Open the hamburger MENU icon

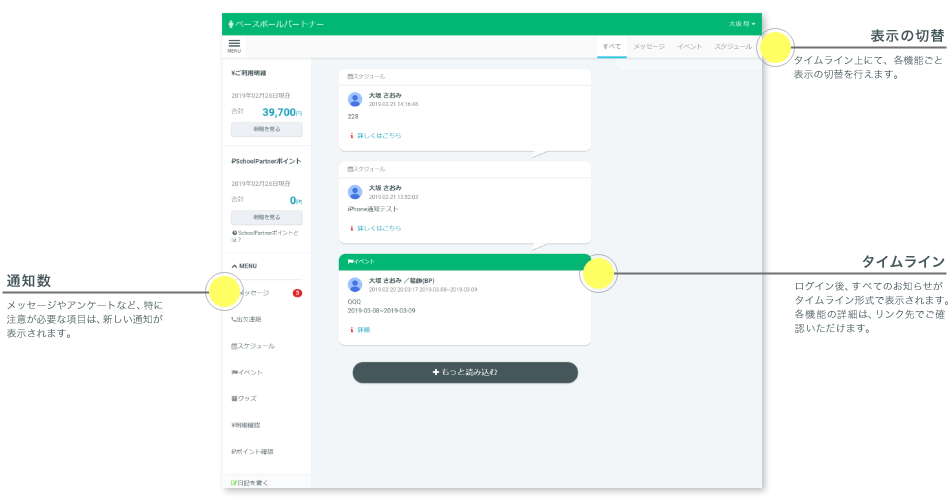pyautogui.click(x=235, y=45)
